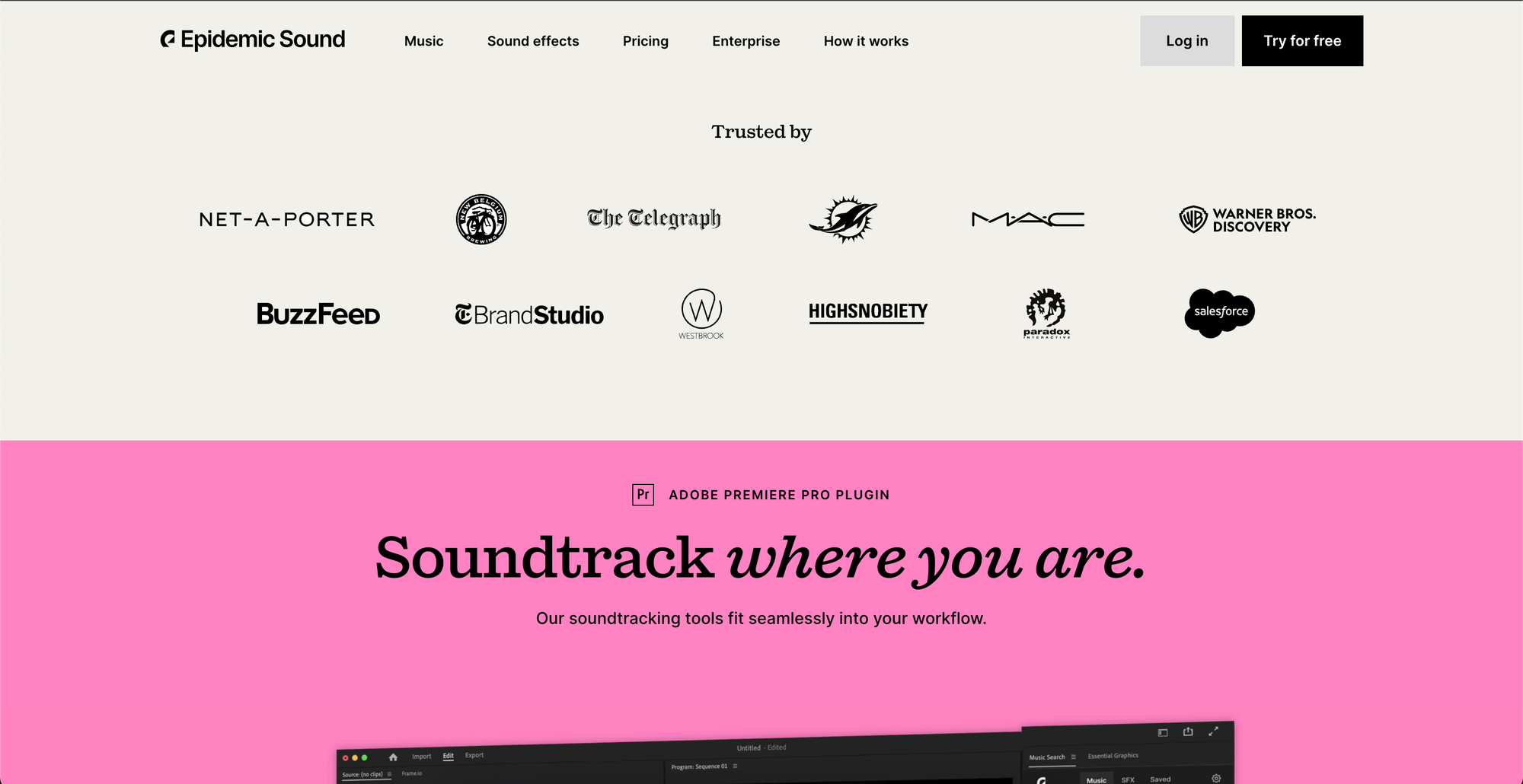The height and width of the screenshot is (784, 1523).
Task: Select the Frame.io tab in the Source panel
Action: click(x=412, y=773)
